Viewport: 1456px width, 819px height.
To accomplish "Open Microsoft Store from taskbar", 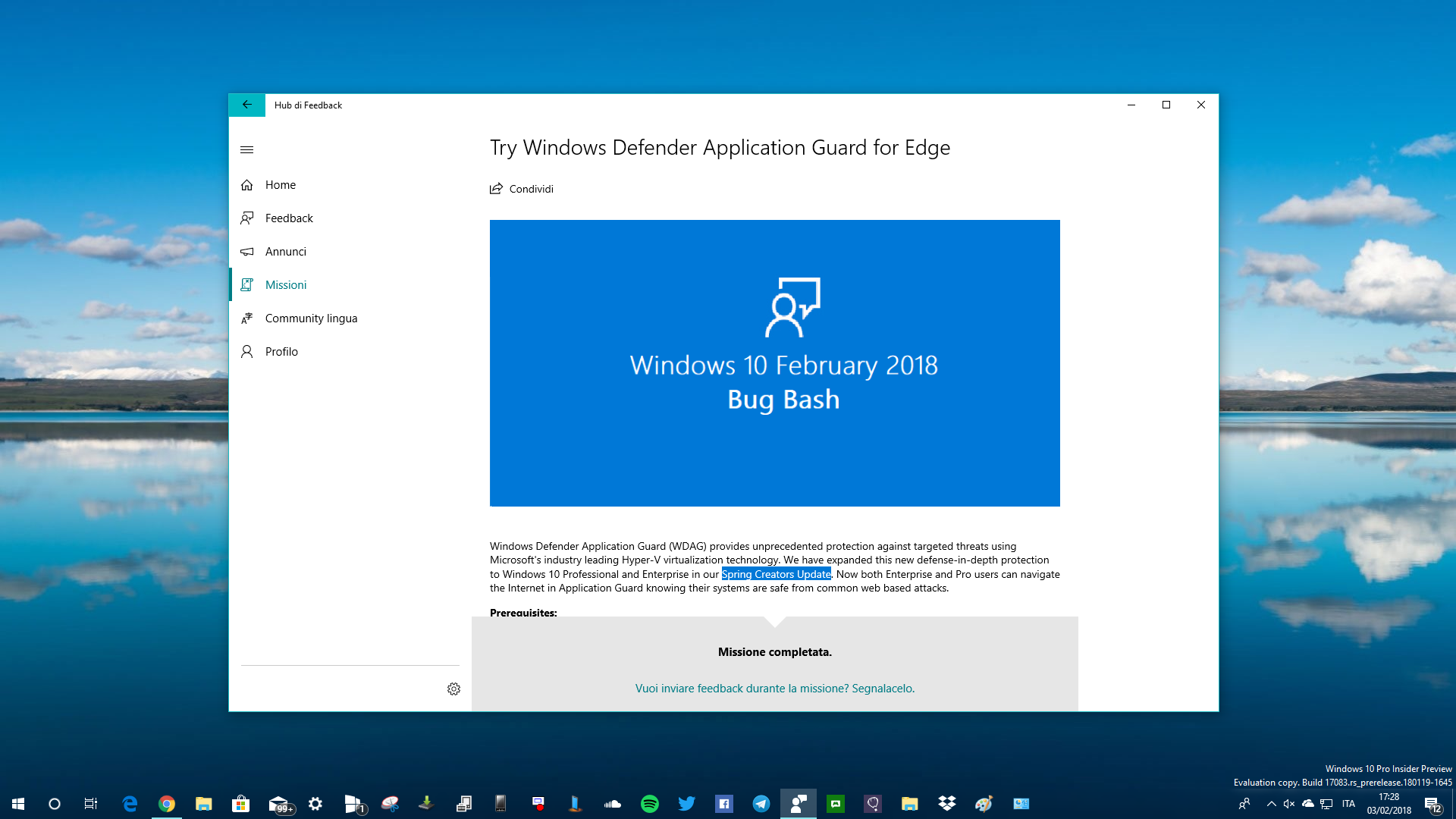I will click(x=240, y=804).
